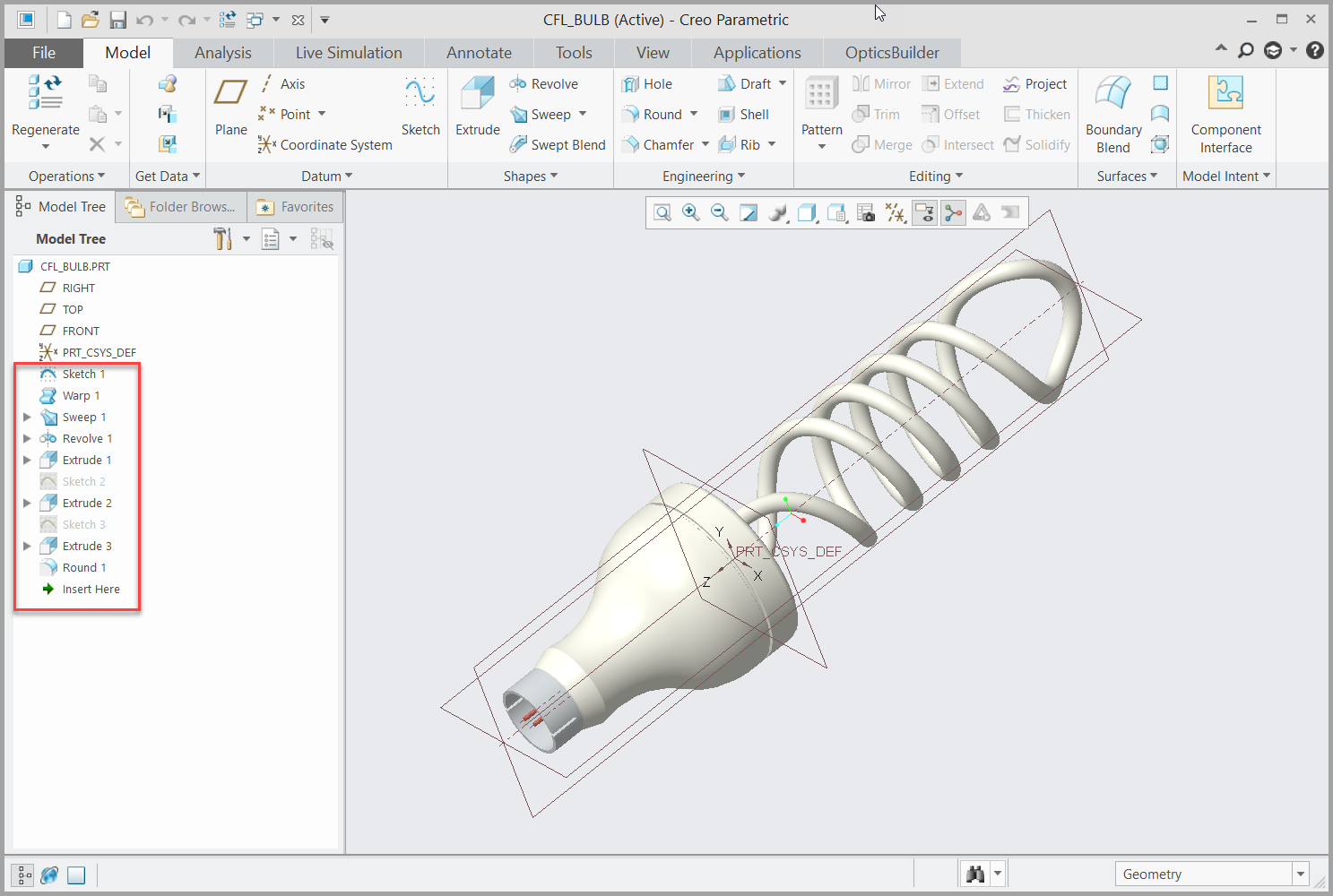Toggle annotation display in the graphics toolbar
The height and width of the screenshot is (896, 1333).
[924, 212]
